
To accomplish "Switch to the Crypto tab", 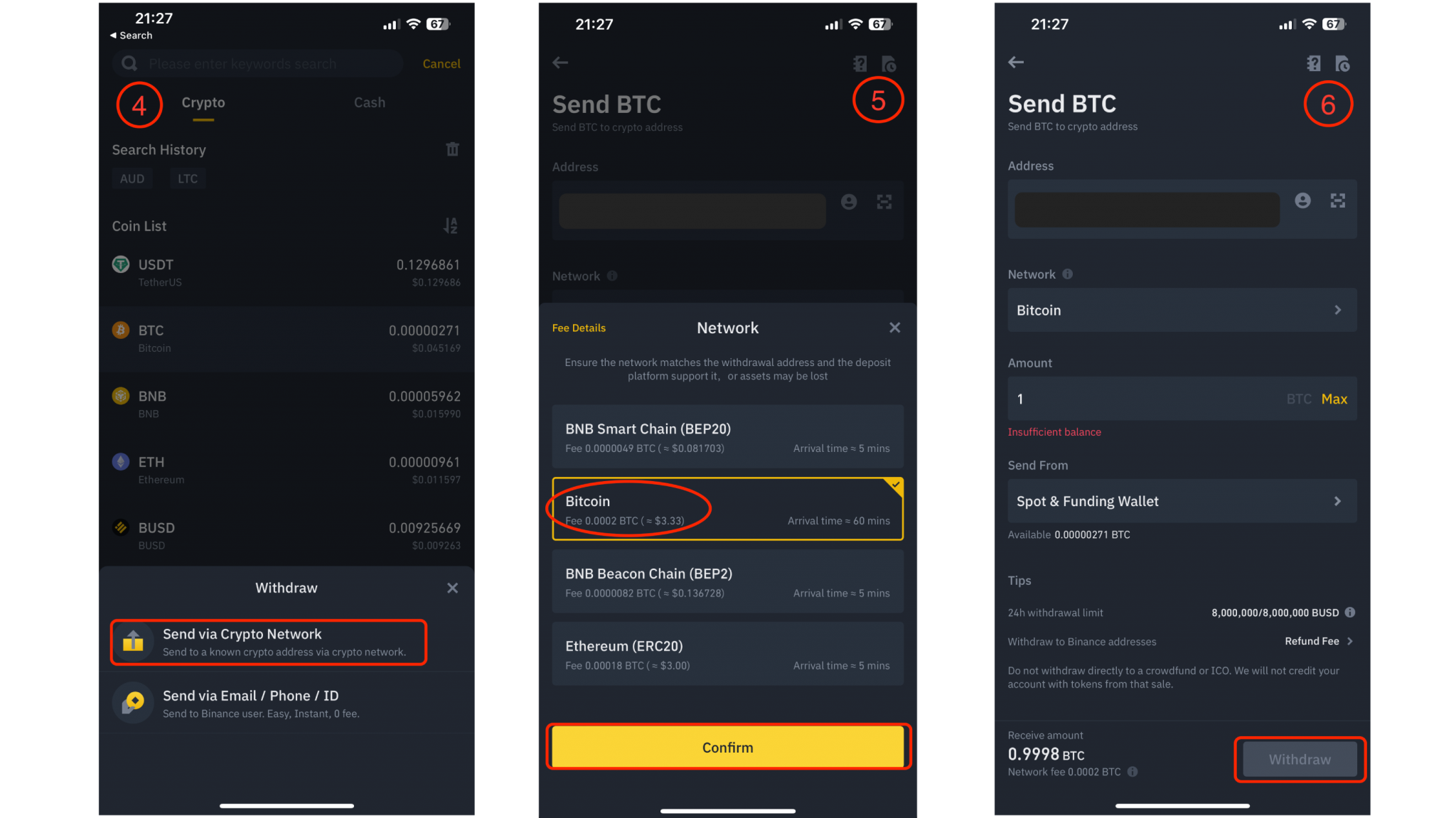I will tap(204, 101).
